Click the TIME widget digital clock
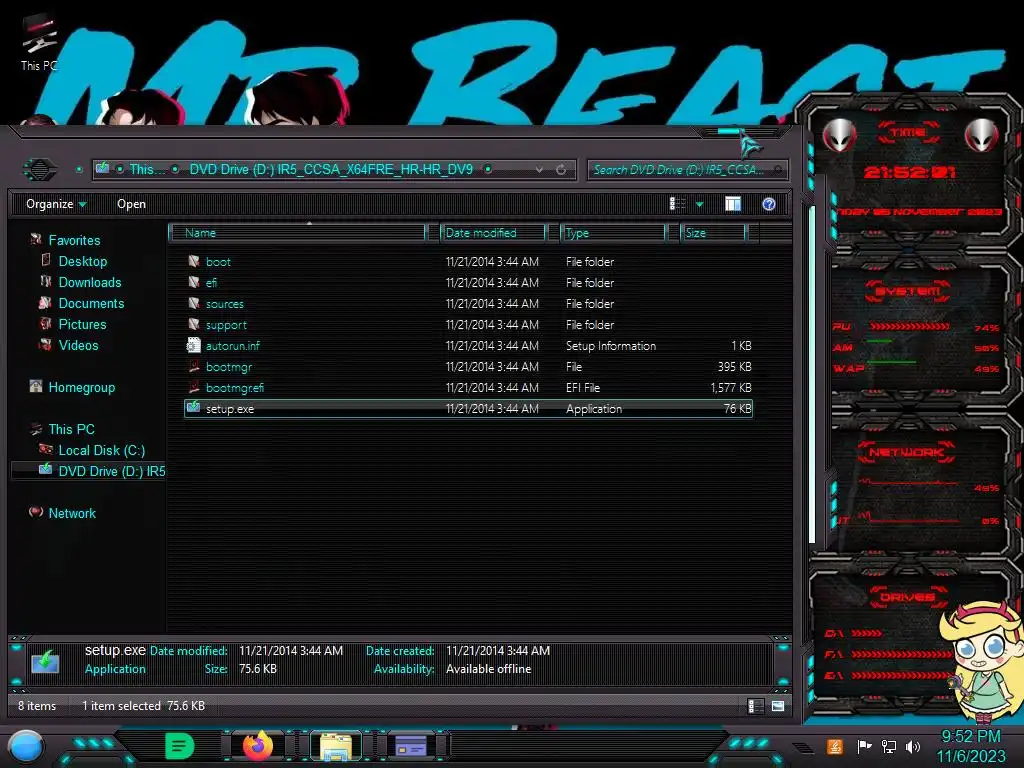Image resolution: width=1024 pixels, height=768 pixels. [908, 172]
